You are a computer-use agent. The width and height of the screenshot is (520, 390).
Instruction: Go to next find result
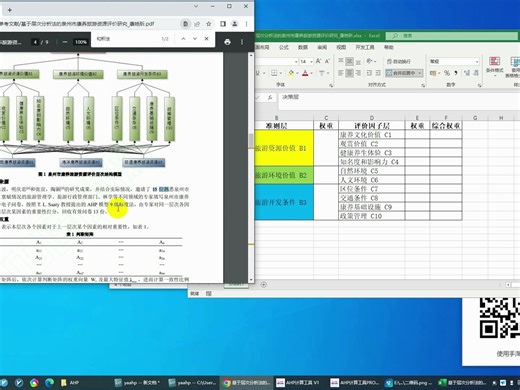click(x=195, y=39)
